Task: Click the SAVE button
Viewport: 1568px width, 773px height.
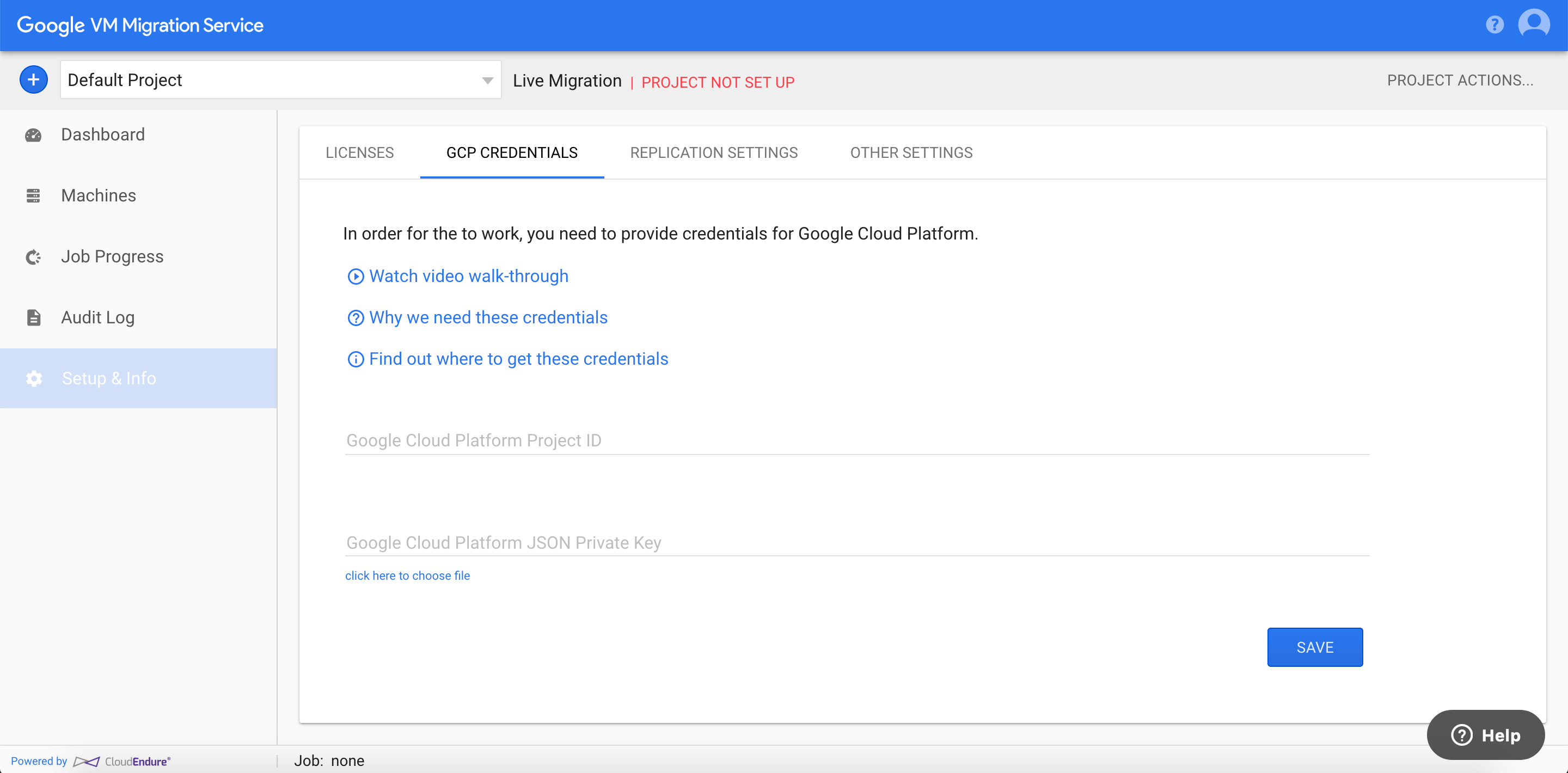Action: tap(1315, 647)
